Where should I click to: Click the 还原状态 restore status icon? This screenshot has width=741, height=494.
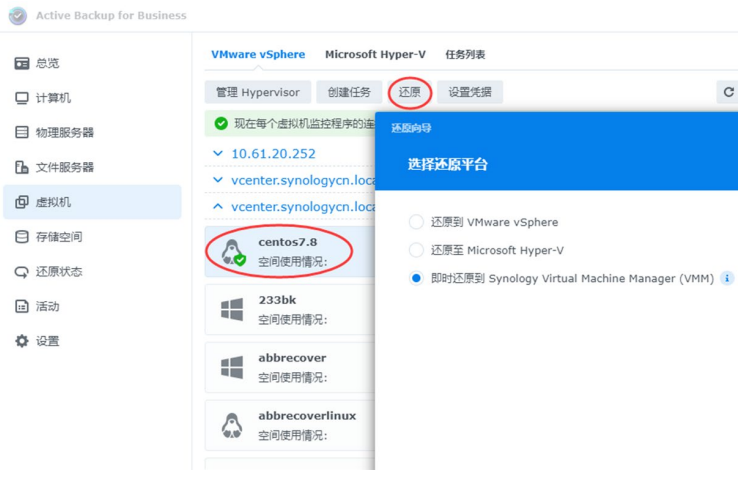22,271
